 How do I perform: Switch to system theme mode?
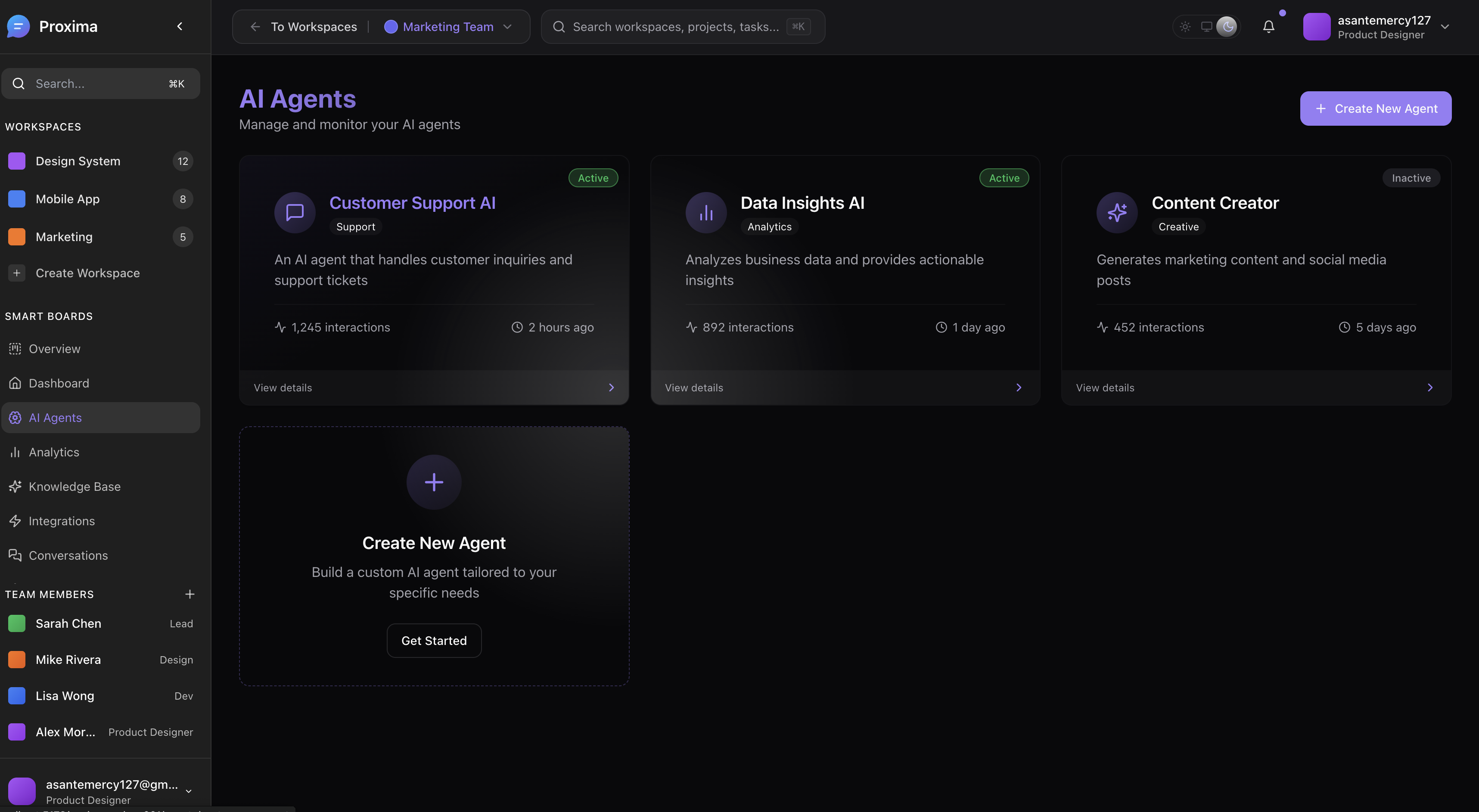[1206, 26]
